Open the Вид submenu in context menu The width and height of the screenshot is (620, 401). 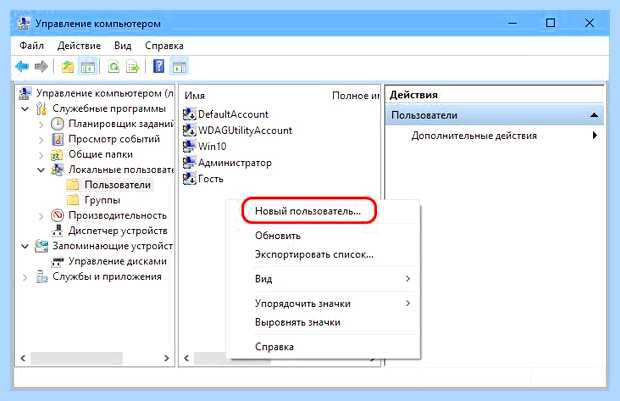[x=325, y=279]
